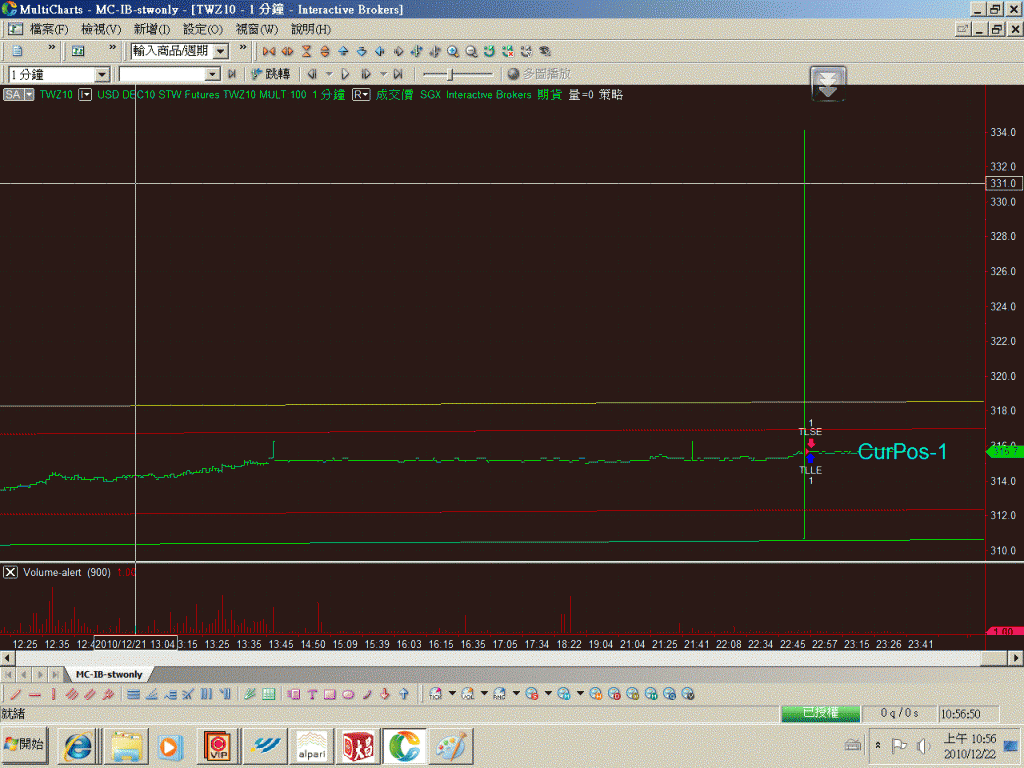The width and height of the screenshot is (1024, 768).
Task: Click the CurPos-1 label on chart
Action: (902, 451)
